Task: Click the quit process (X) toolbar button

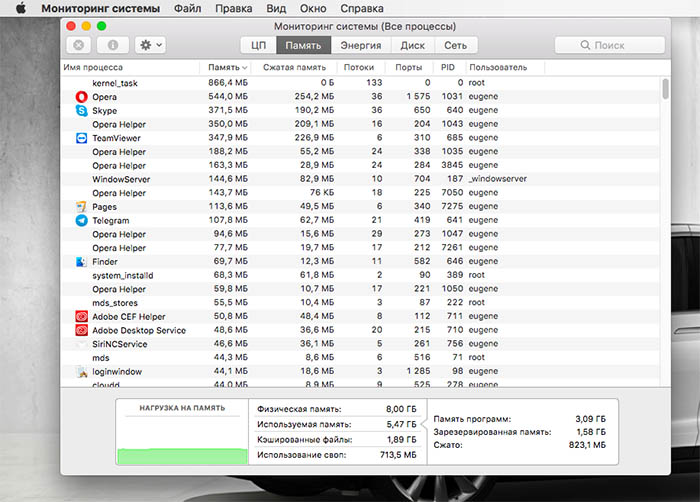Action: tap(79, 45)
